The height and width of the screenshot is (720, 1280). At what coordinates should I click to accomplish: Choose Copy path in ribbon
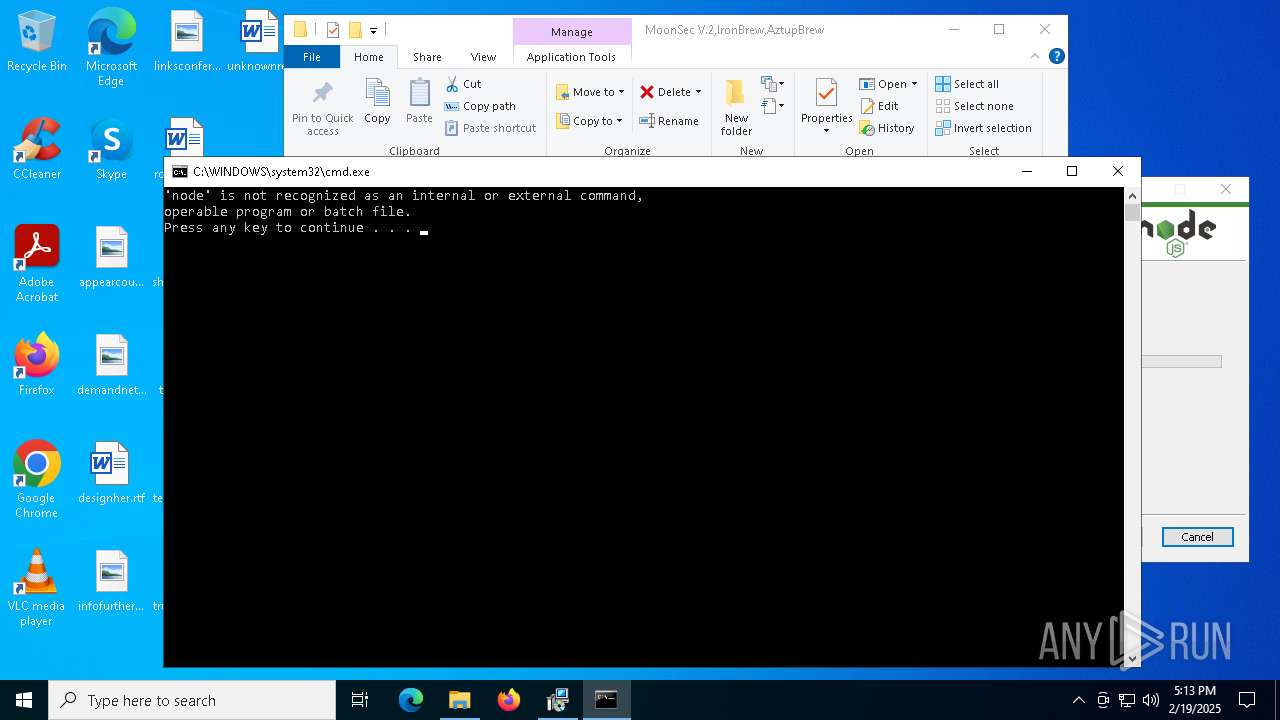pyautogui.click(x=480, y=106)
